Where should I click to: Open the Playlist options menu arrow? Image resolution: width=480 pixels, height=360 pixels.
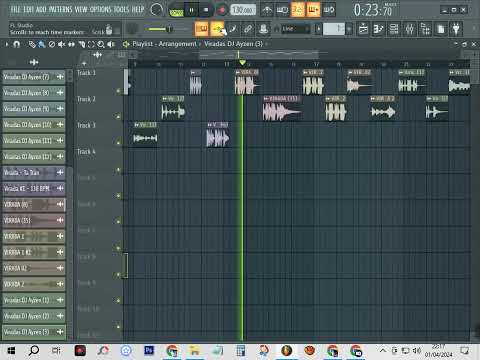tap(7, 44)
